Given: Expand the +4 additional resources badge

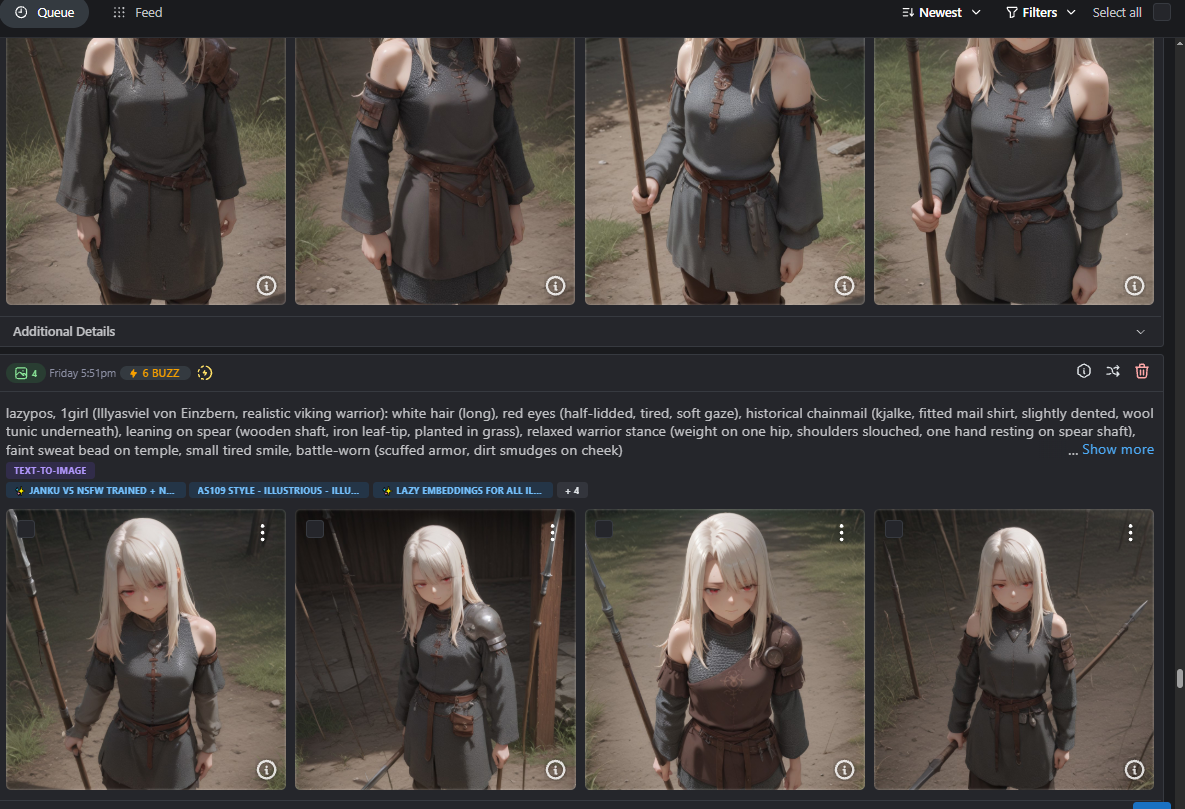Looking at the screenshot, I should (x=572, y=491).
